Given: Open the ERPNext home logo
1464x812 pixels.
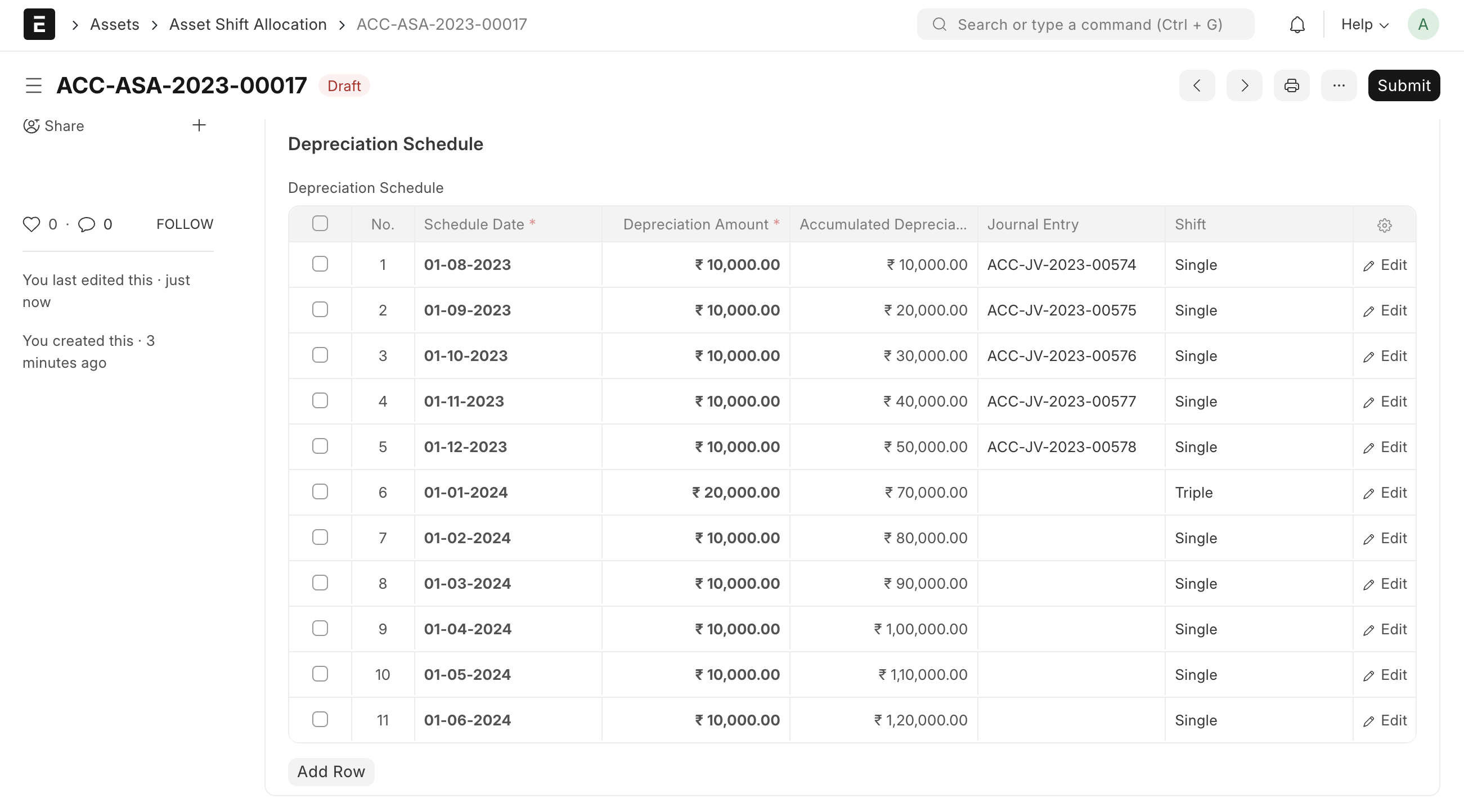Looking at the screenshot, I should click(x=39, y=24).
